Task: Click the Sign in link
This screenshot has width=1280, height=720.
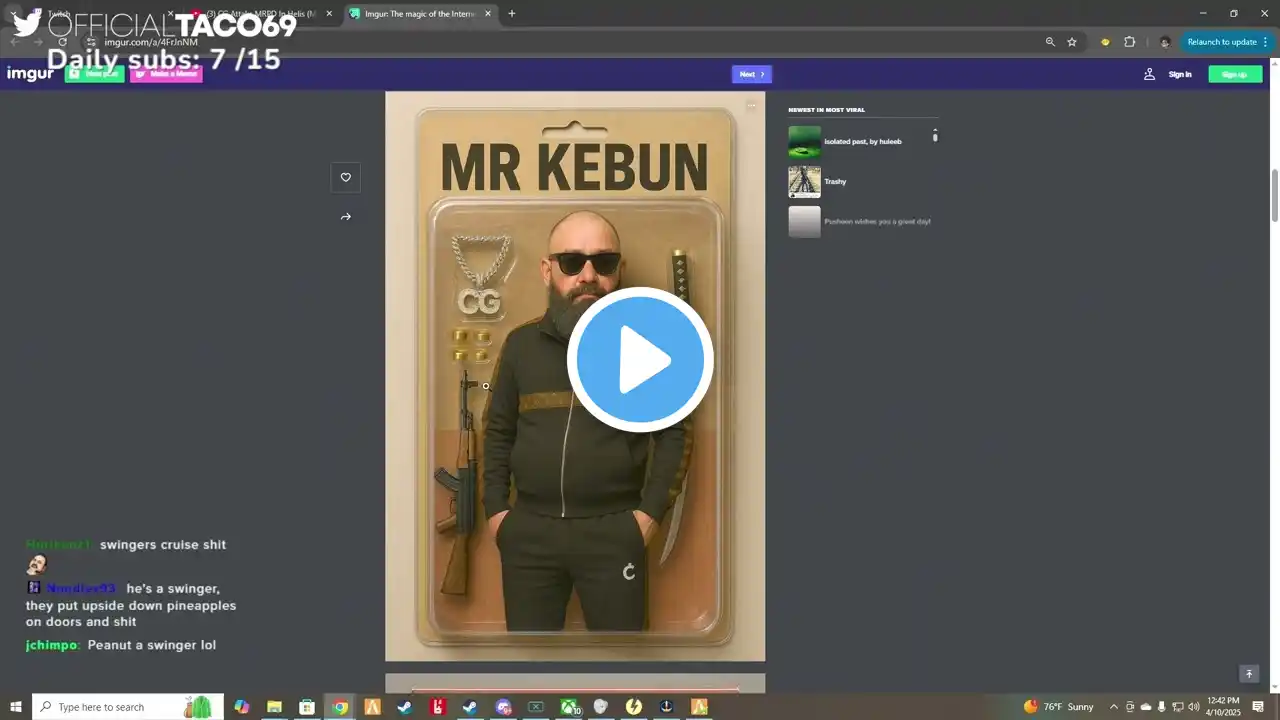Action: point(1180,74)
